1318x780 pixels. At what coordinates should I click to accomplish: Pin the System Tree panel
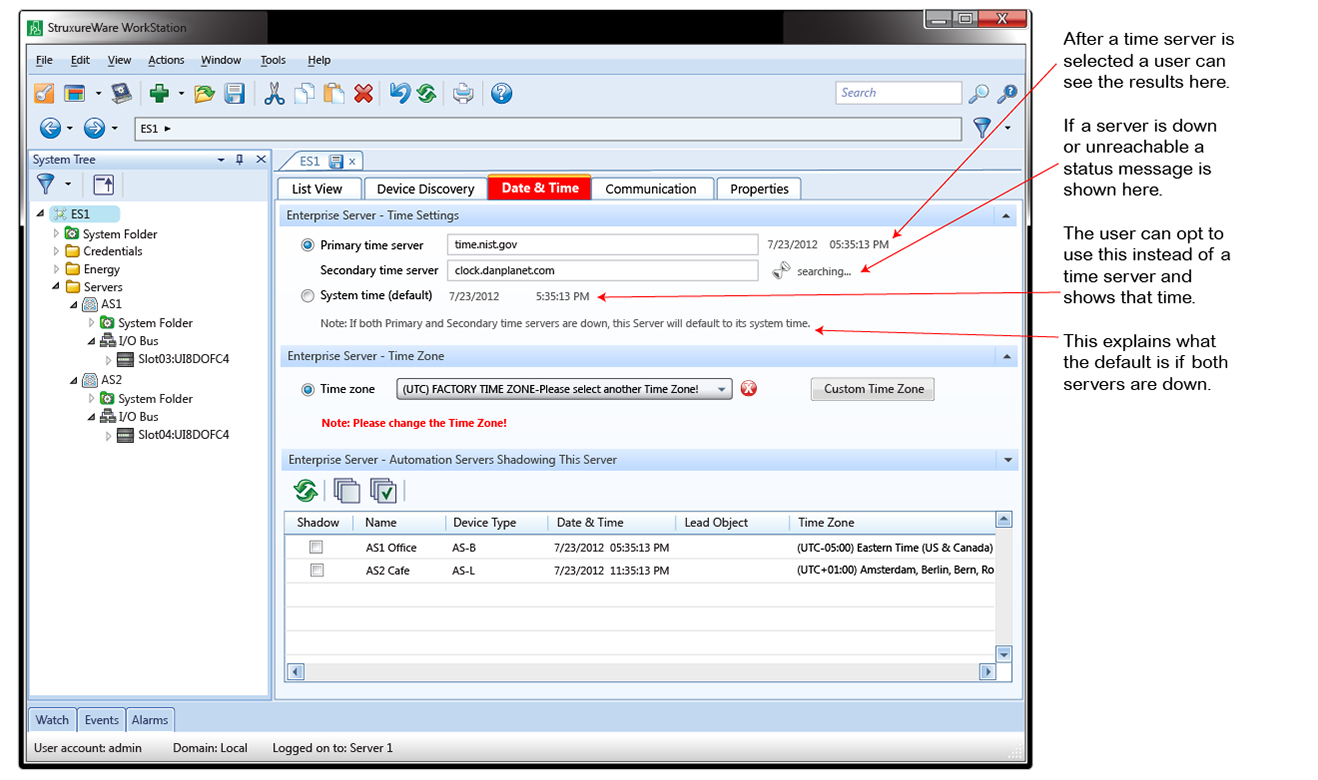click(240, 160)
